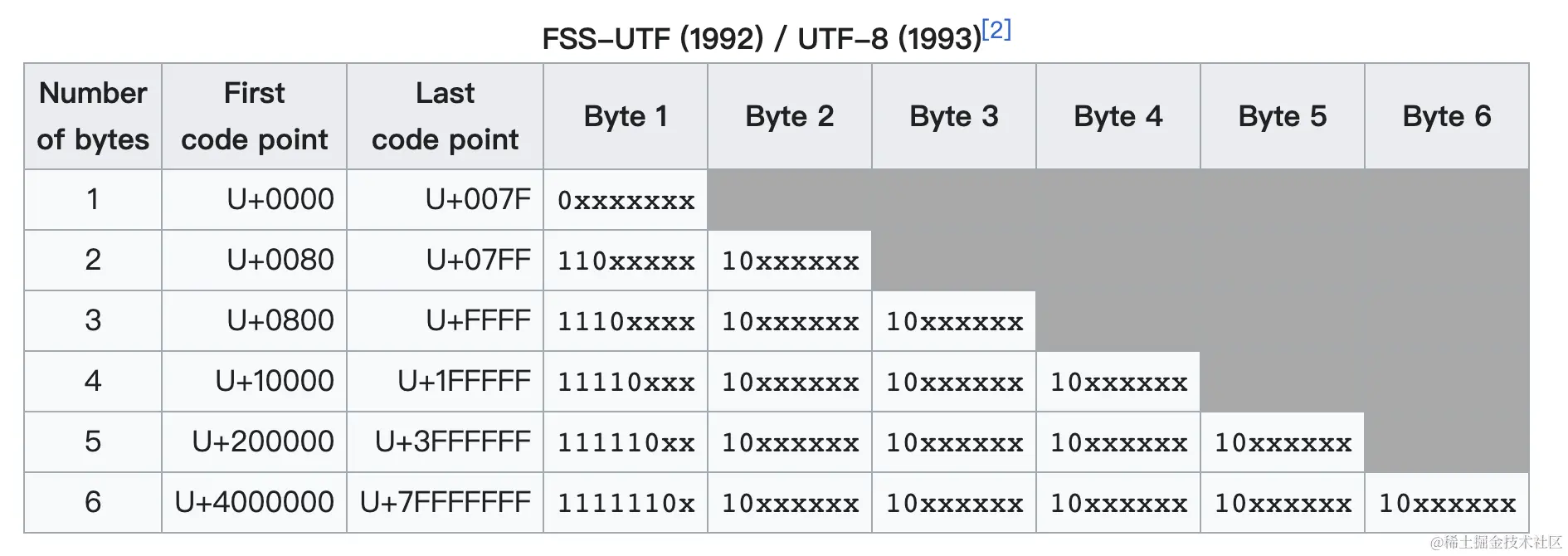The width and height of the screenshot is (1568, 556).
Task: Select the 'Byte 6' column header
Action: pyautogui.click(x=1446, y=116)
